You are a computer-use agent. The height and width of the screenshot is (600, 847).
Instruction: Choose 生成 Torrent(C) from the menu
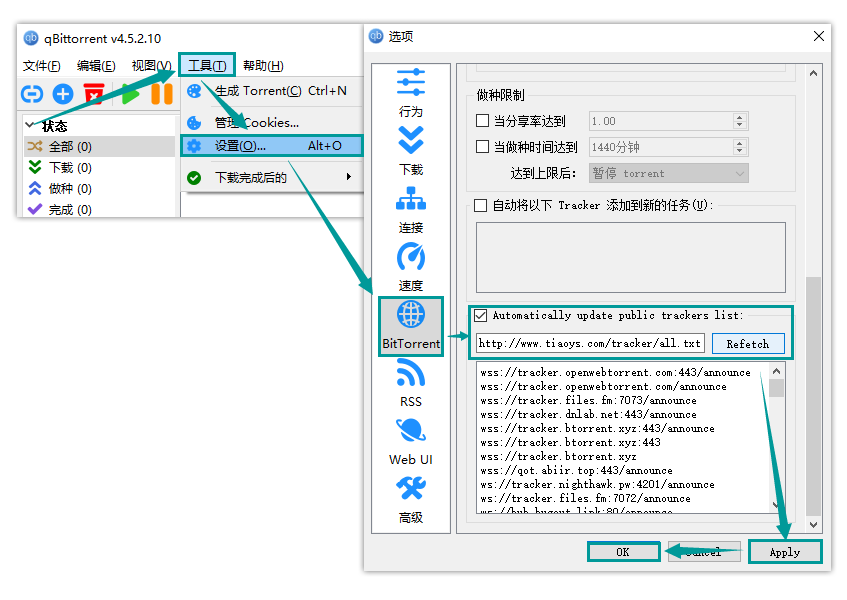pyautogui.click(x=272, y=91)
